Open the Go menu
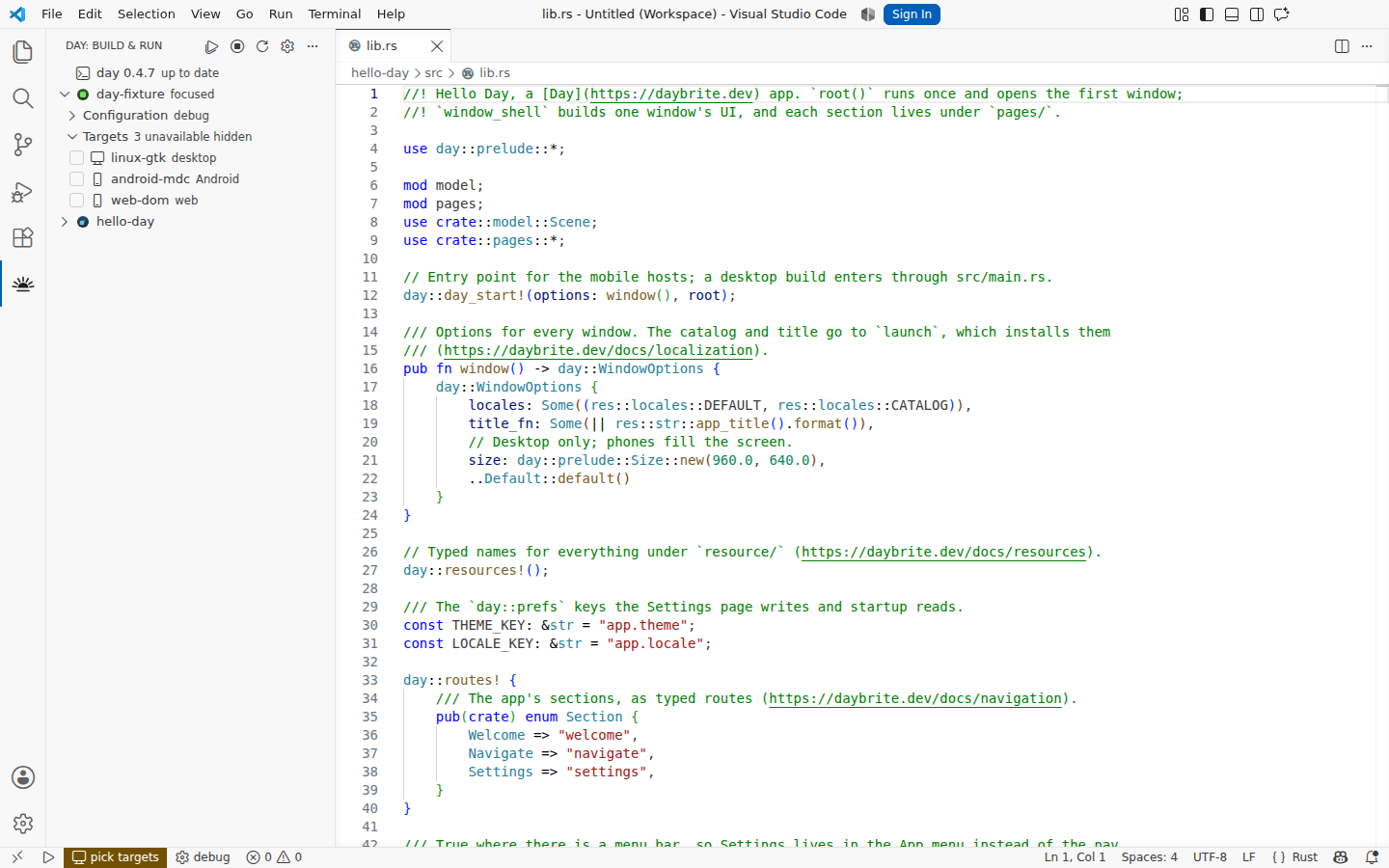The image size is (1389, 868). [x=245, y=14]
